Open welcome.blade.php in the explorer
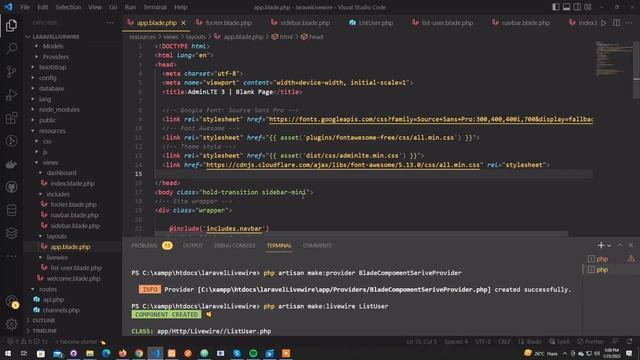This screenshot has height=360, width=640. click(73, 278)
